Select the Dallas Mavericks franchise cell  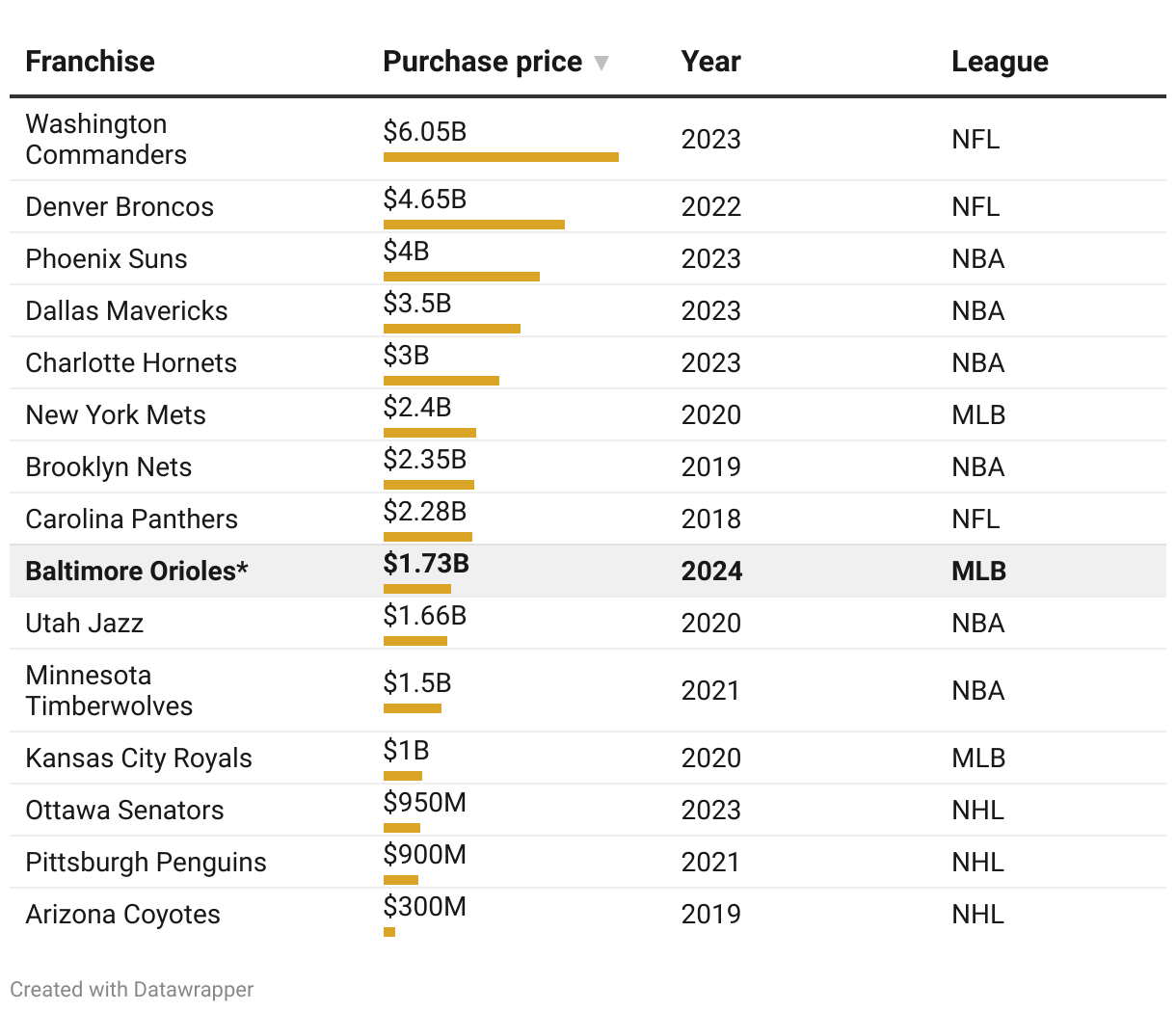tap(126, 310)
